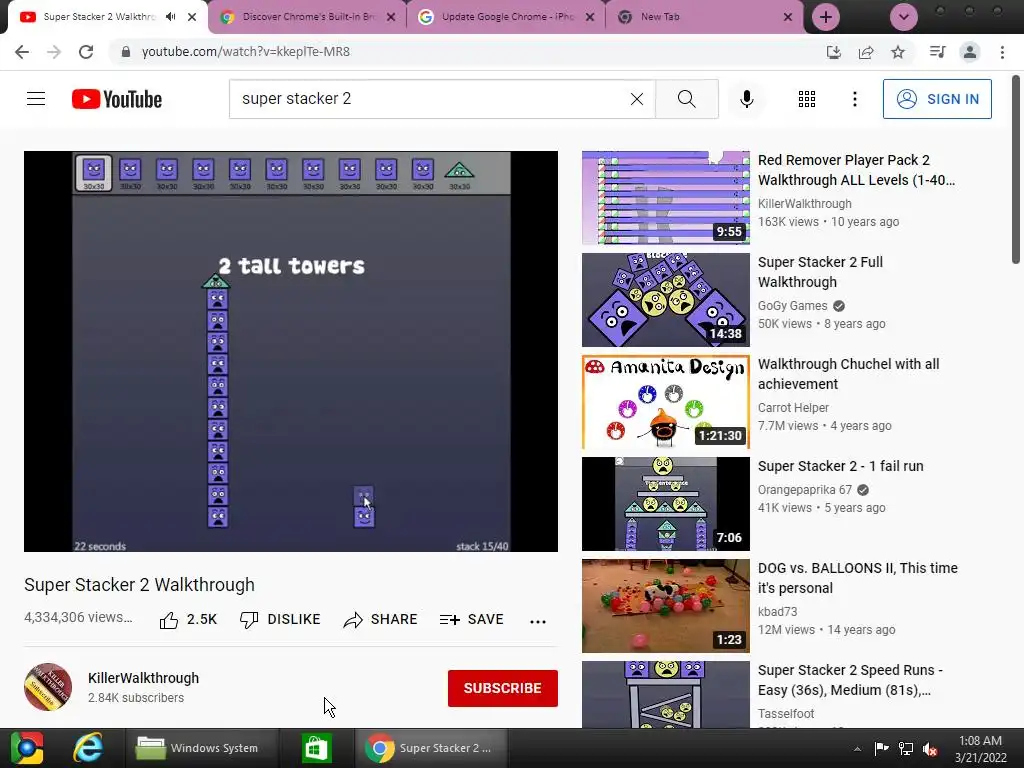The width and height of the screenshot is (1024, 768).
Task: Open YouTube apps grid
Action: [x=807, y=99]
